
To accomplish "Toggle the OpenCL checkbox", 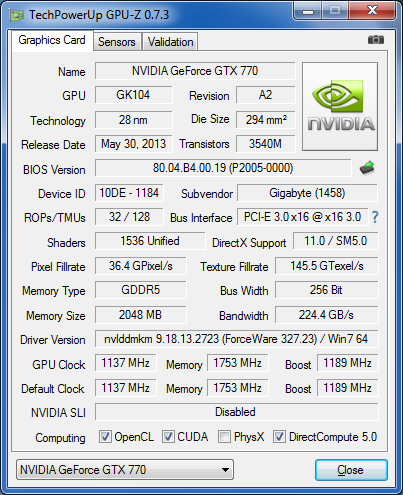I will pyautogui.click(x=105, y=436).
